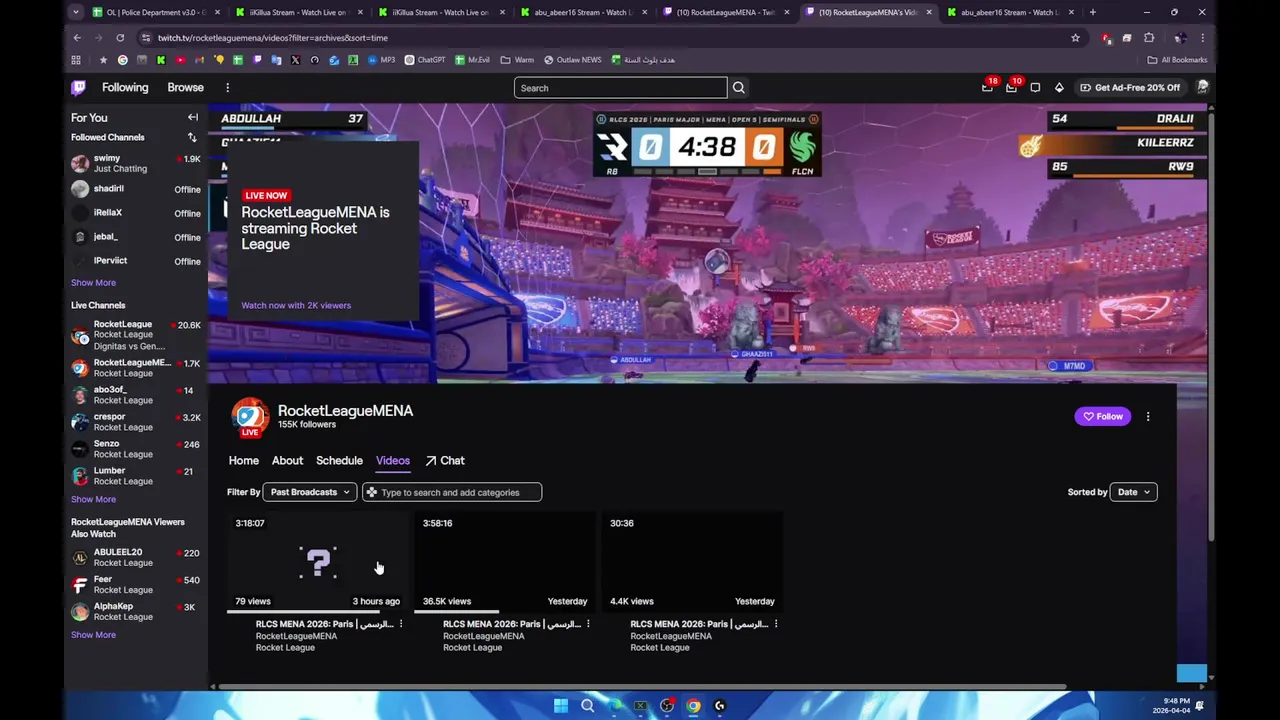The width and height of the screenshot is (1280, 720).
Task: Select the Videos tab
Action: coord(393,461)
